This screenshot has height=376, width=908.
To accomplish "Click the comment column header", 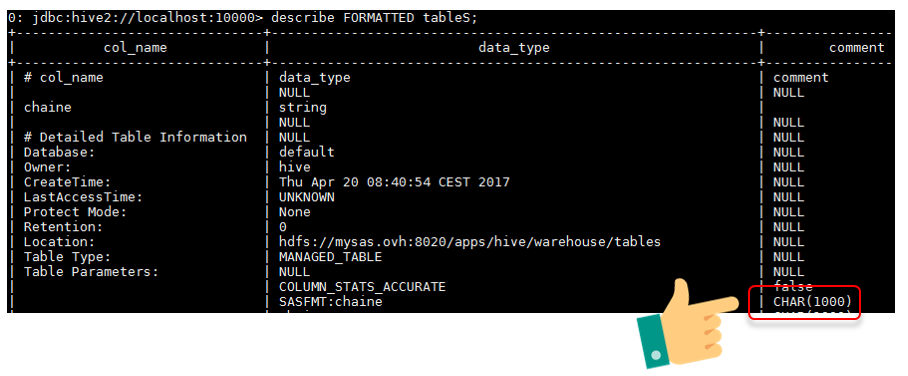I will 857,48.
